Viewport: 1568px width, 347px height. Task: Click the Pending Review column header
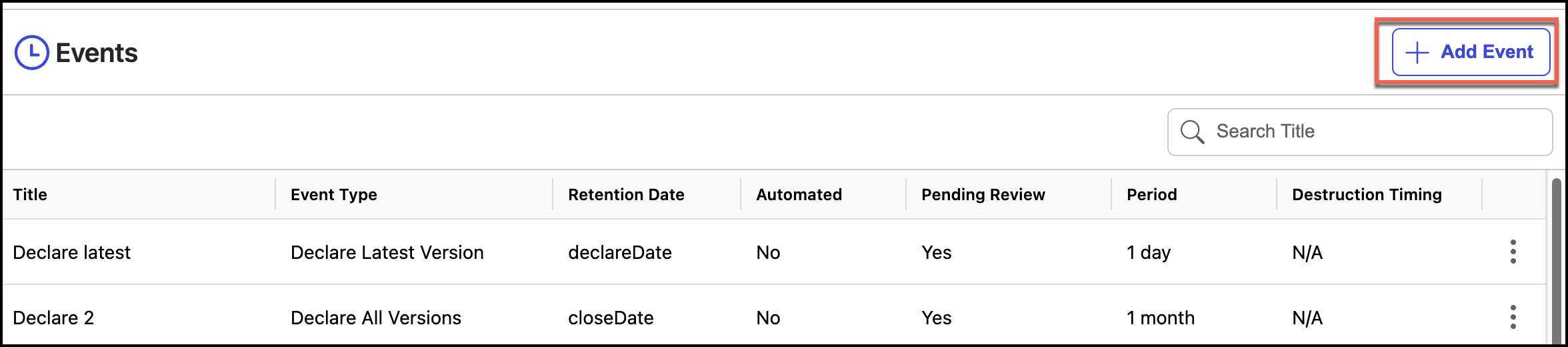coord(983,195)
